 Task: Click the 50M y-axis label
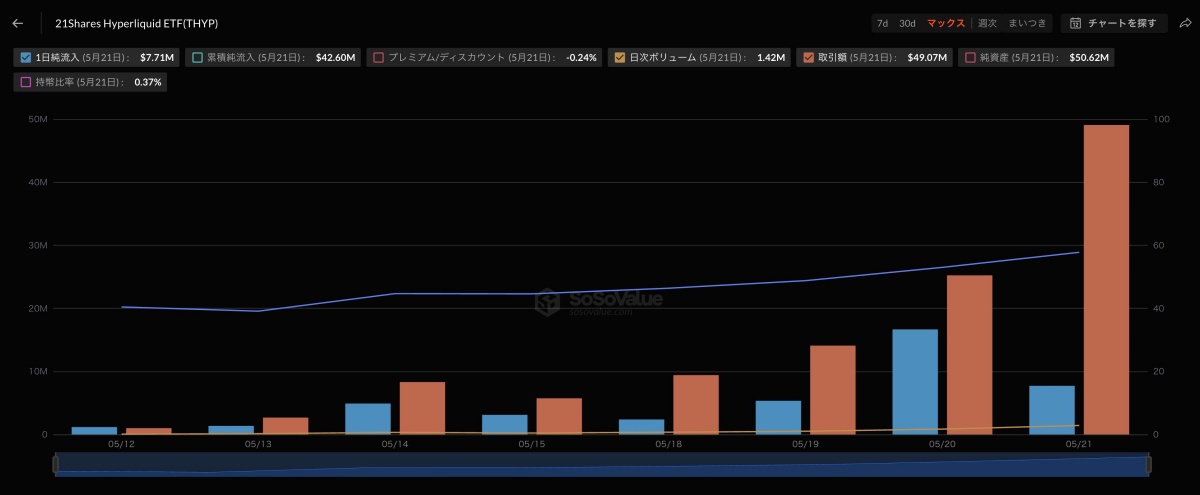coord(38,120)
